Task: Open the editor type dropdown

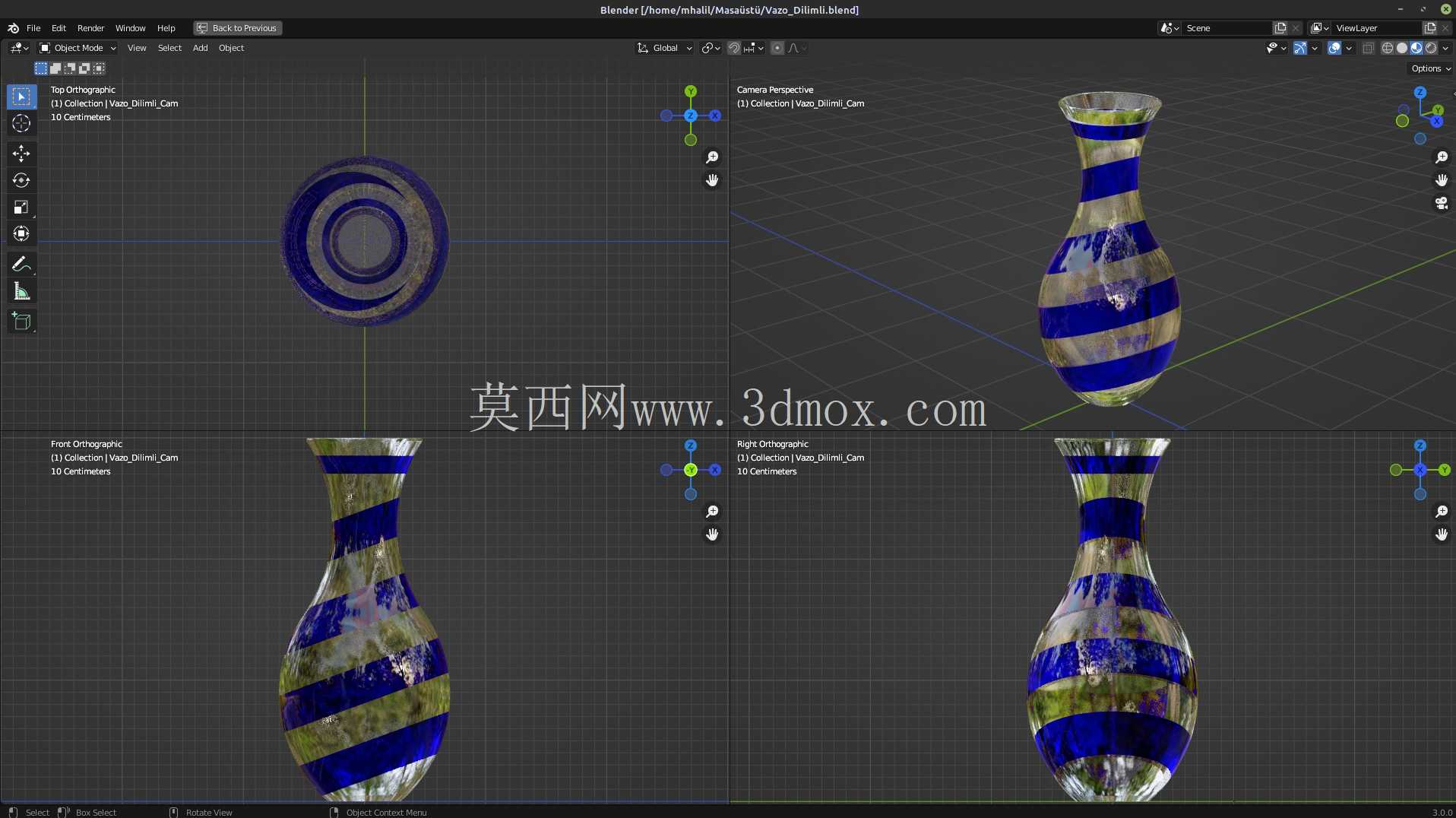Action: (x=19, y=48)
